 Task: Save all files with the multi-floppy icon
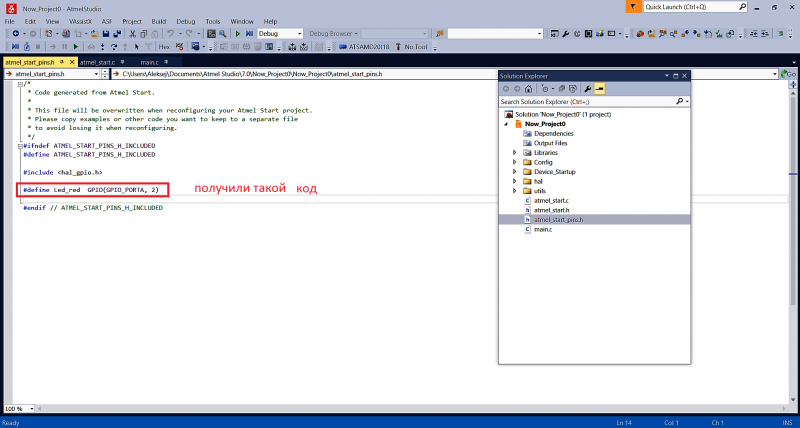tap(117, 34)
